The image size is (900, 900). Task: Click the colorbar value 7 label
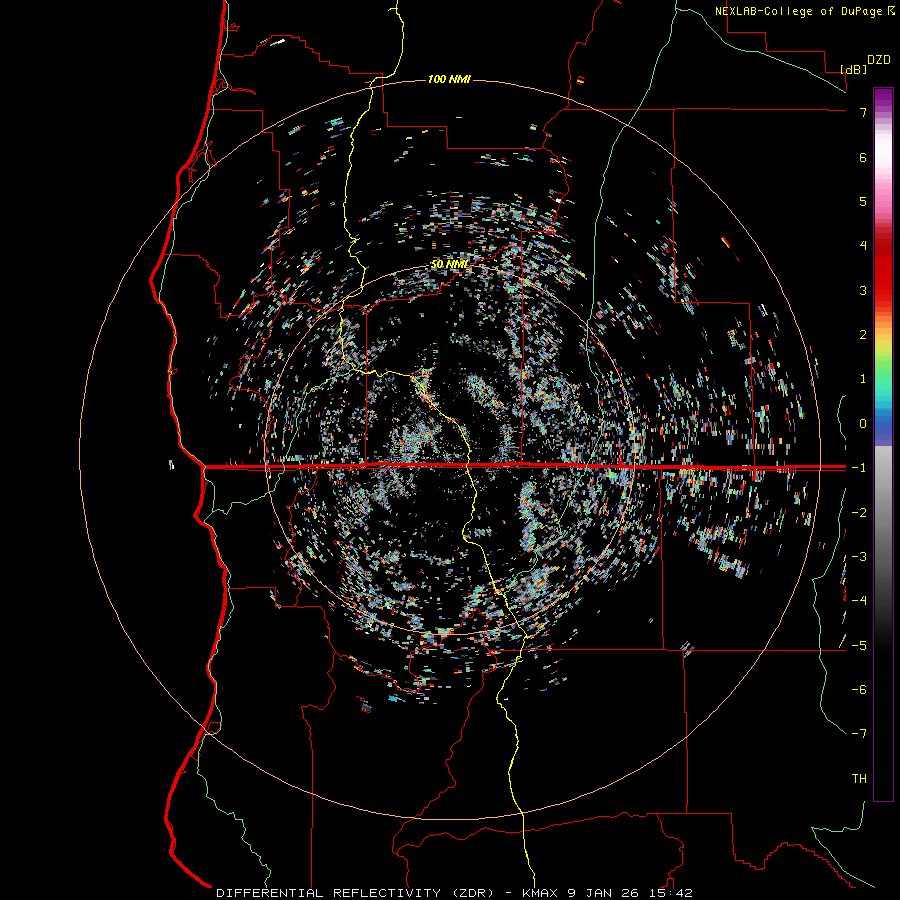[863, 112]
